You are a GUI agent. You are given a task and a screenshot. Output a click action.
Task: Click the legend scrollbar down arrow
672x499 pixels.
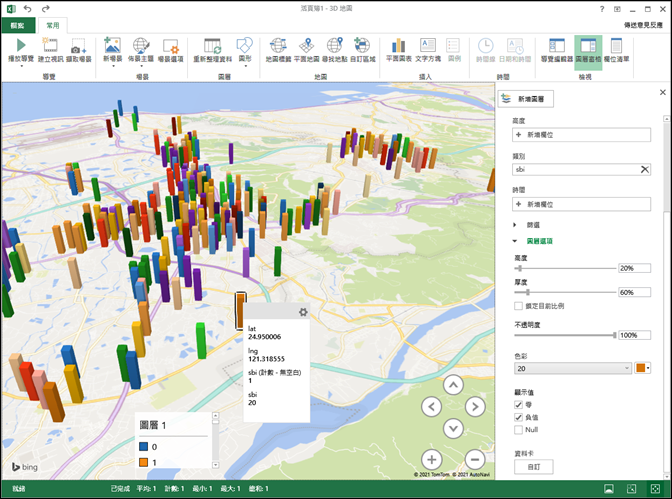(x=216, y=465)
